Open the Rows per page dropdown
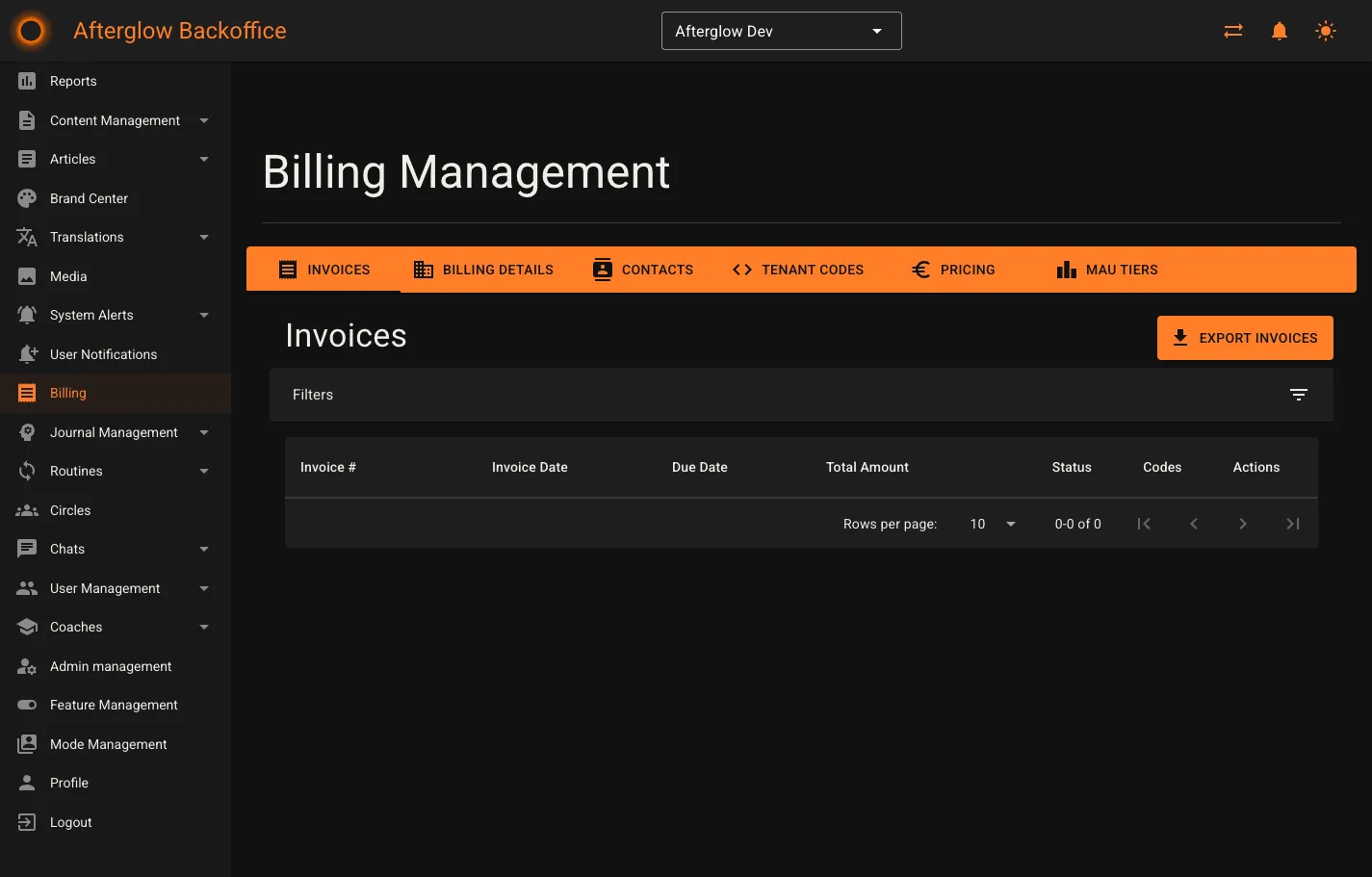 (x=992, y=524)
